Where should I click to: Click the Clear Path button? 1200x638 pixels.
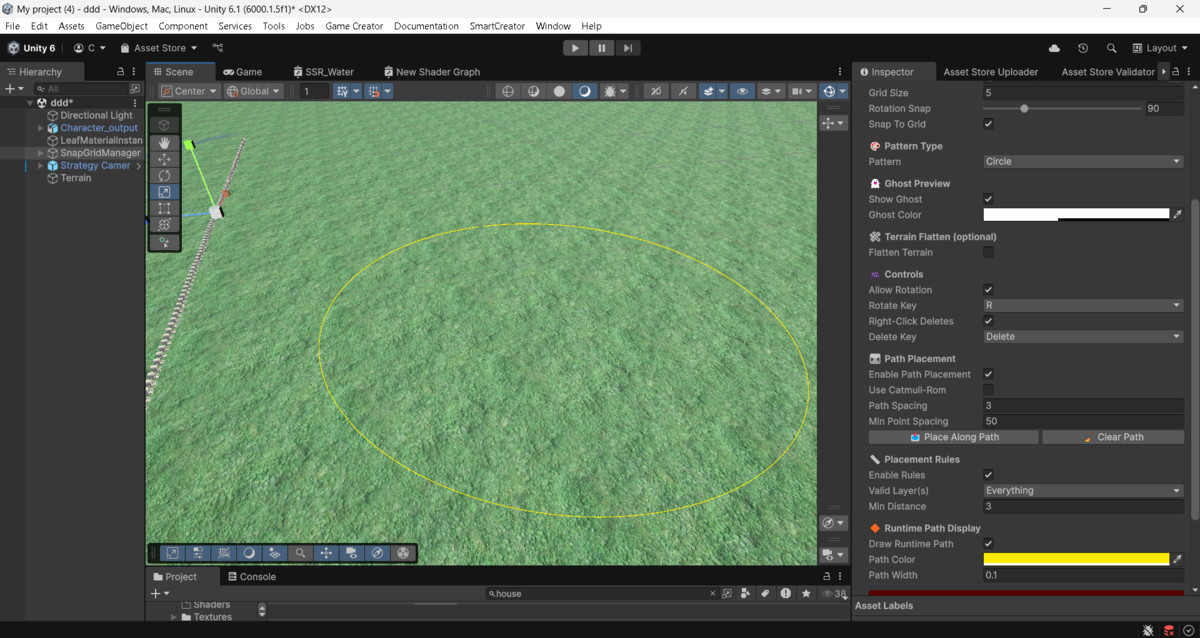1113,437
